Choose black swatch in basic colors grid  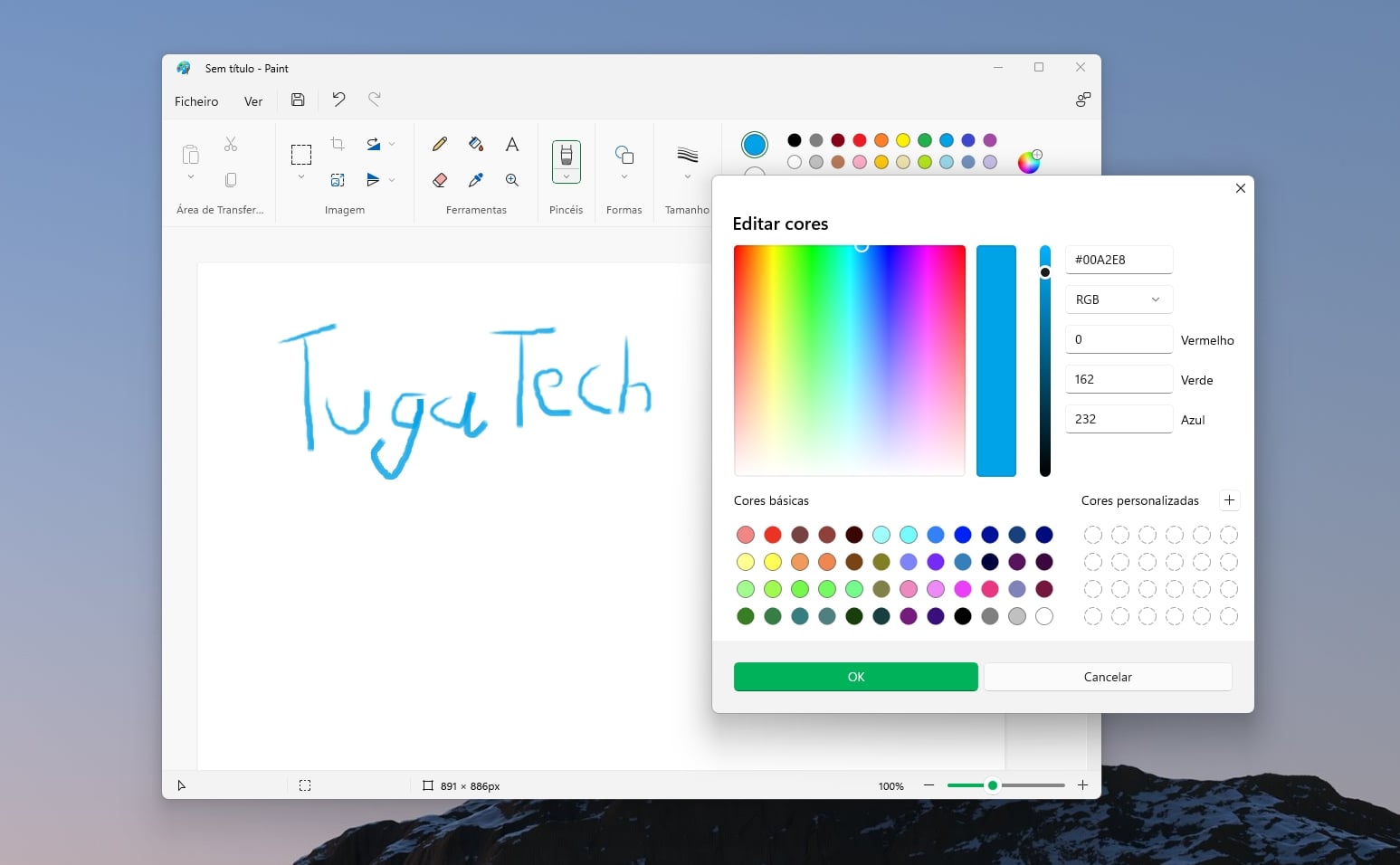963,616
